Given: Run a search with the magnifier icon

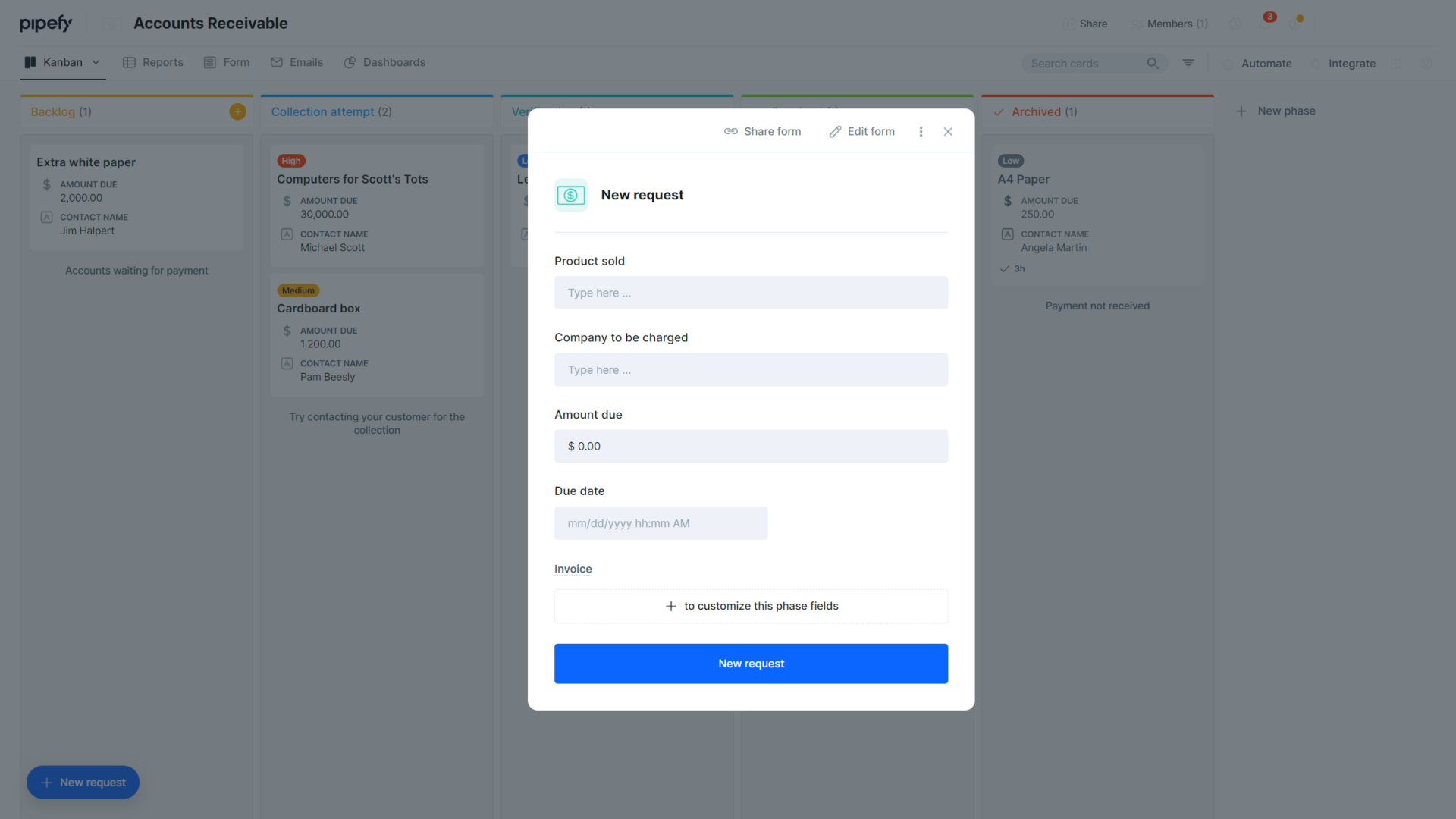Looking at the screenshot, I should click(1153, 64).
